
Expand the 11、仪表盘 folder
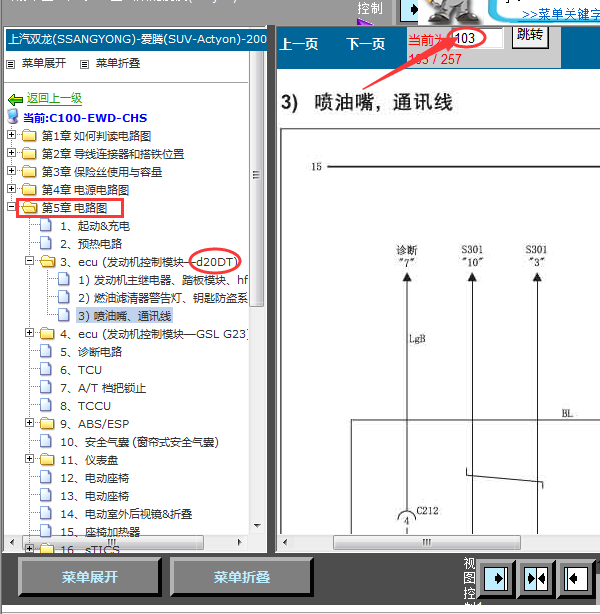[x=29, y=459]
